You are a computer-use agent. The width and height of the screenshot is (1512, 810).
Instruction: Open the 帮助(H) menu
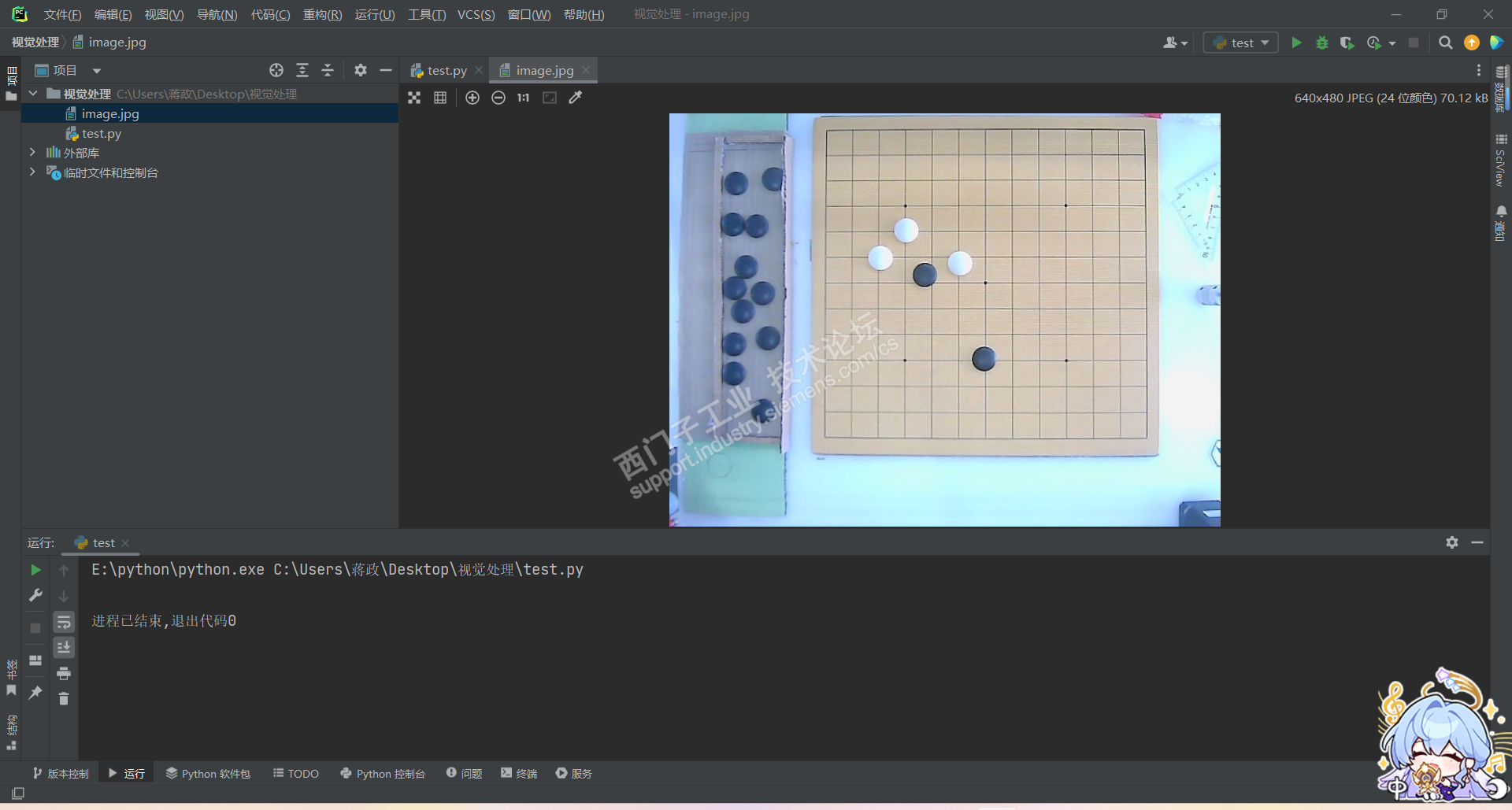(x=584, y=15)
